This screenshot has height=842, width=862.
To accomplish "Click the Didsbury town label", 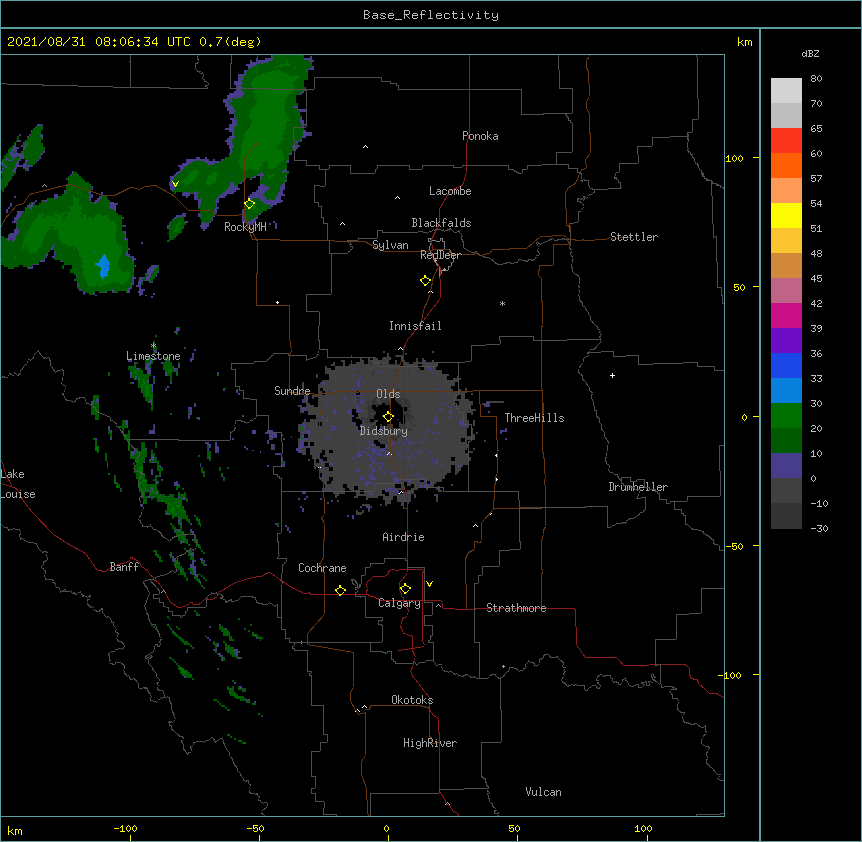I will 384,431.
